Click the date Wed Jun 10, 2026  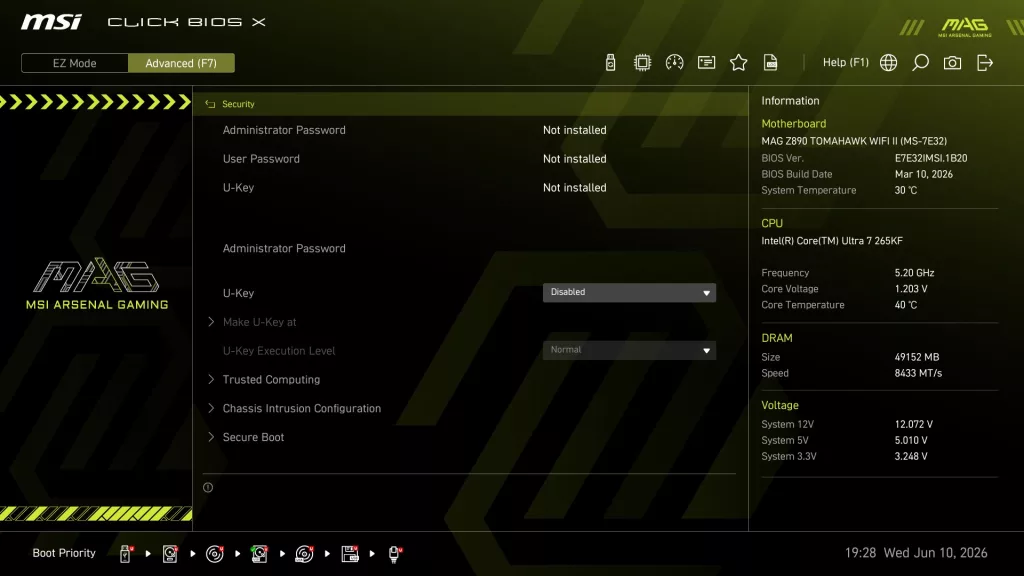coord(935,553)
